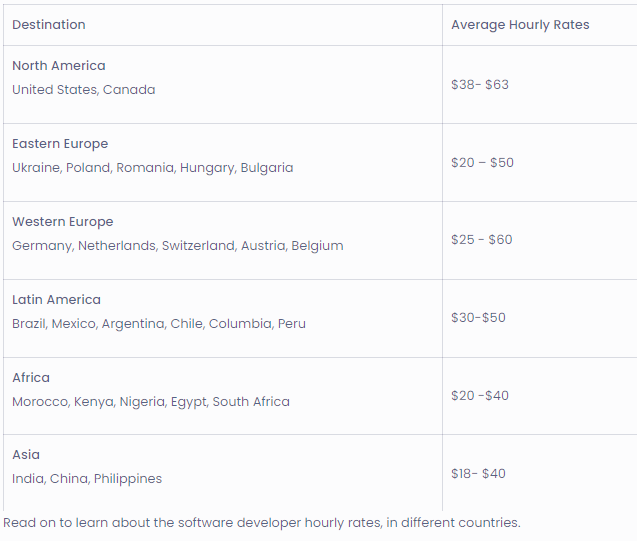Click the United States, Canada text

pos(84,90)
